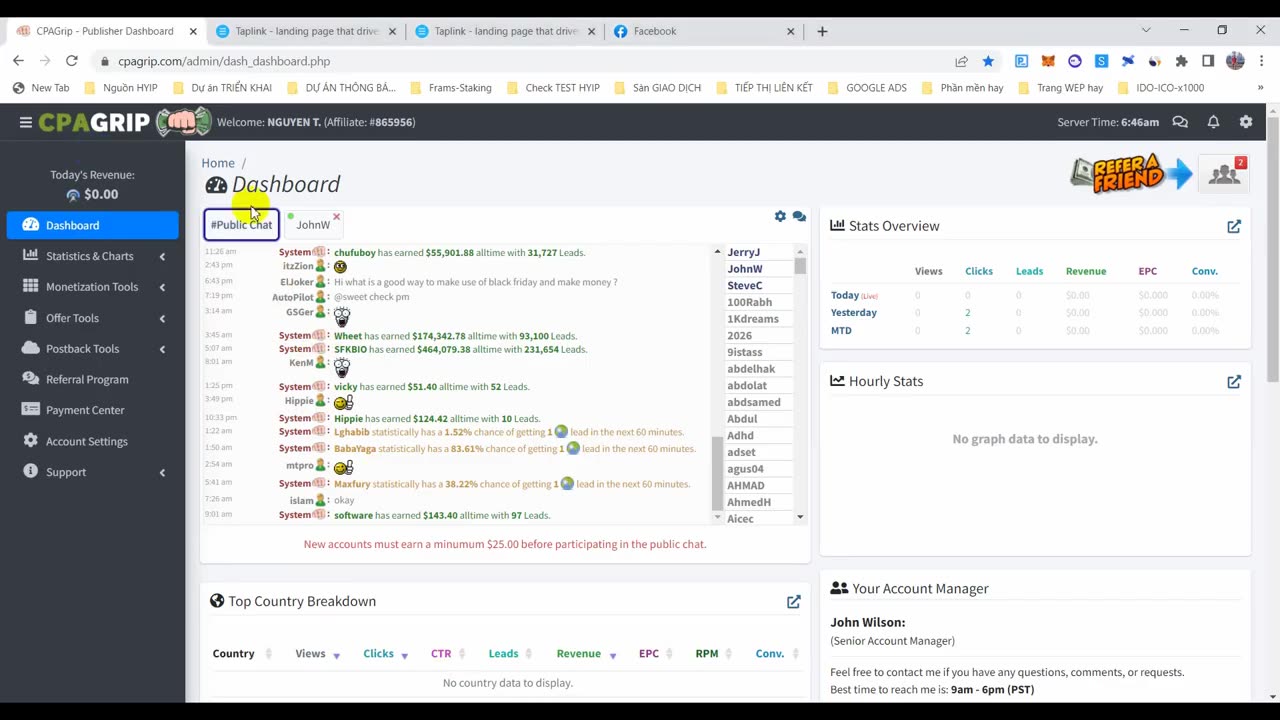Click chufuboy username in chat

click(355, 253)
